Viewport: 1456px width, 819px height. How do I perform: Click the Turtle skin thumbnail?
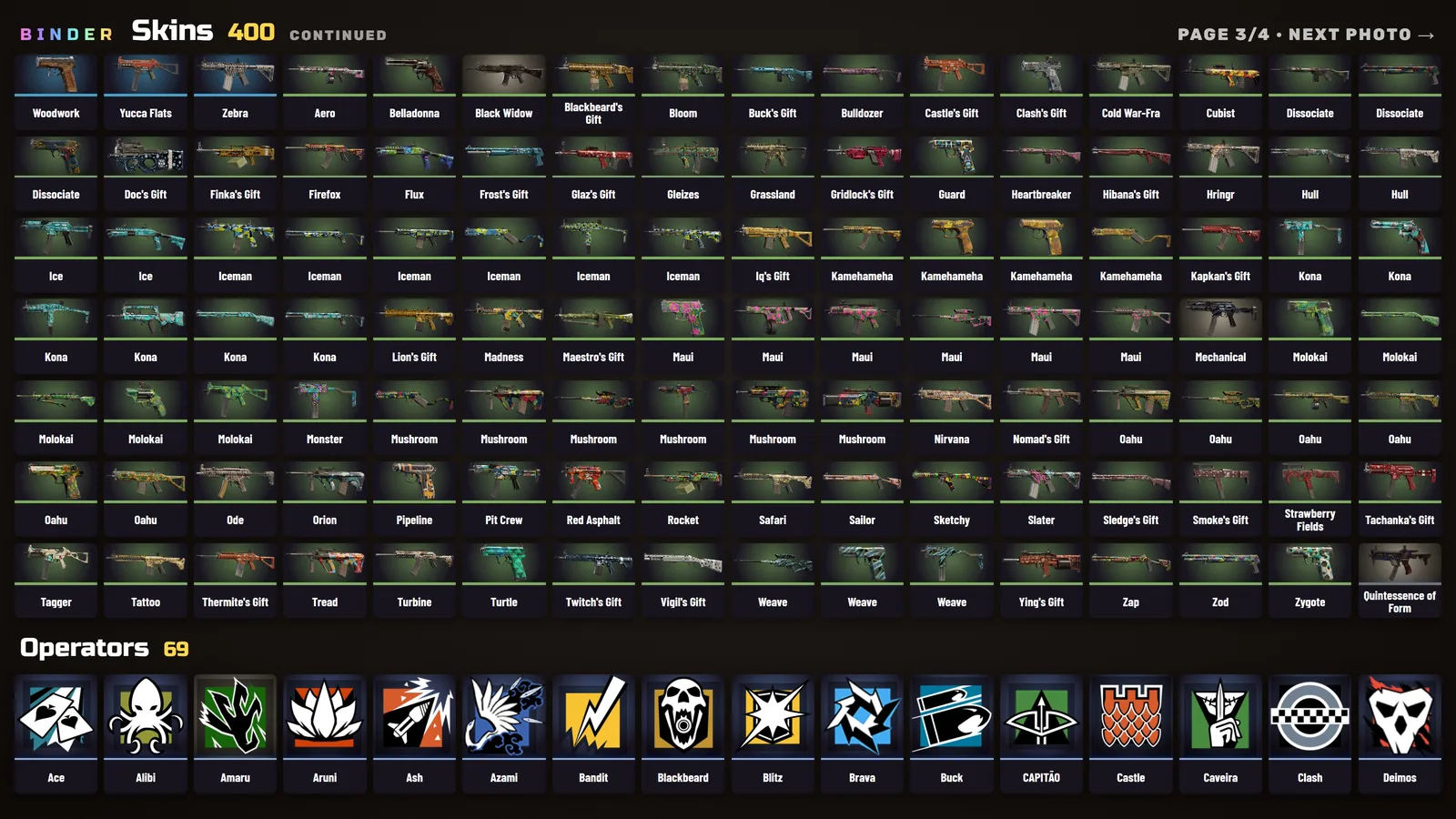point(504,563)
